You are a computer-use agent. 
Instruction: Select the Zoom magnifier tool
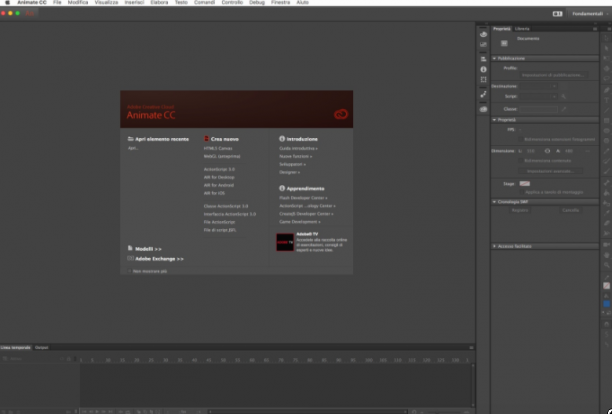(x=606, y=265)
